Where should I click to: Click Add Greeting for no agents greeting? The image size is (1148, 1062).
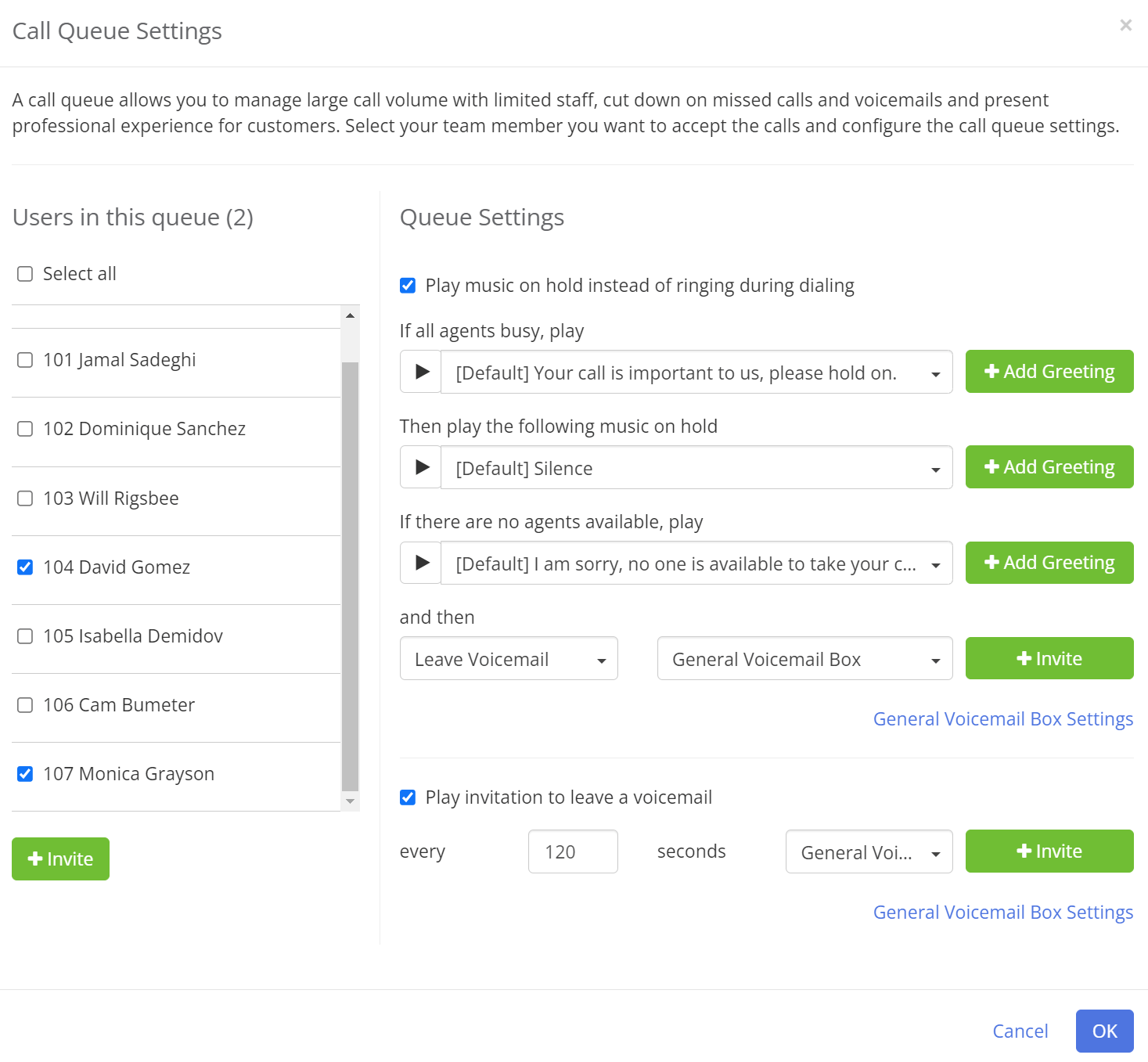point(1049,563)
